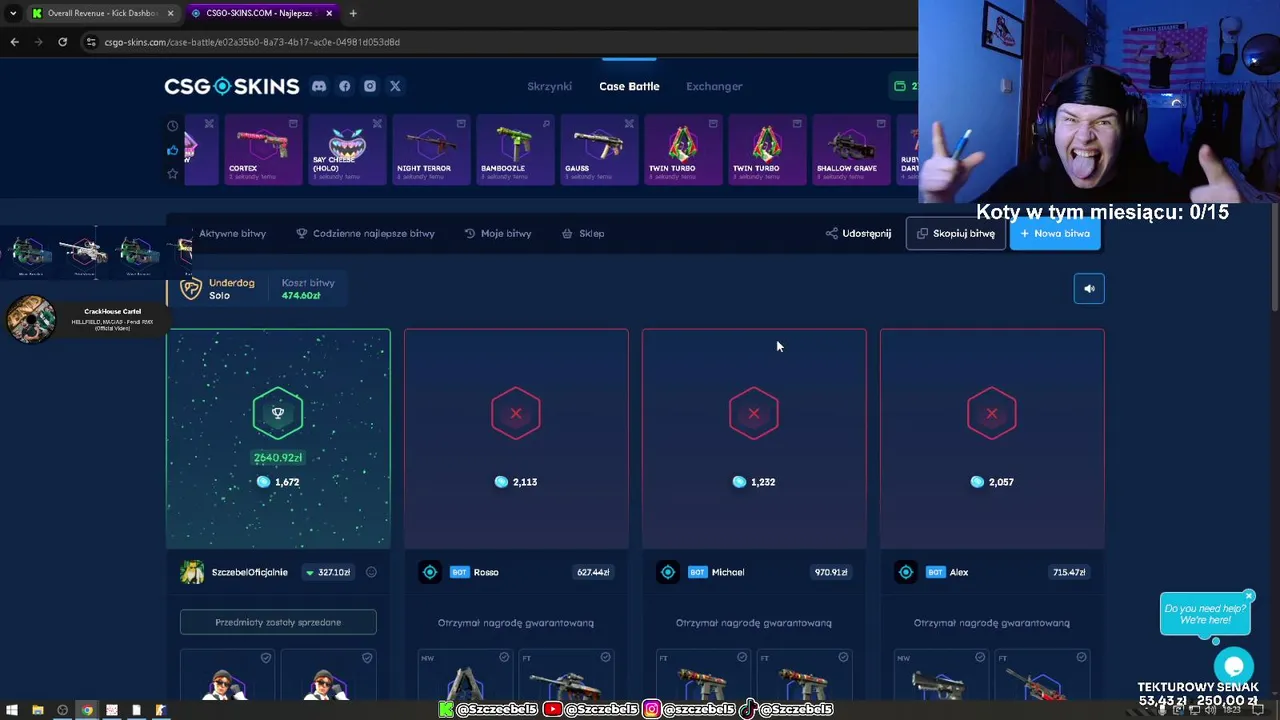Click bot Rosso's avatar icon
The width and height of the screenshot is (1280, 720).
click(430, 572)
